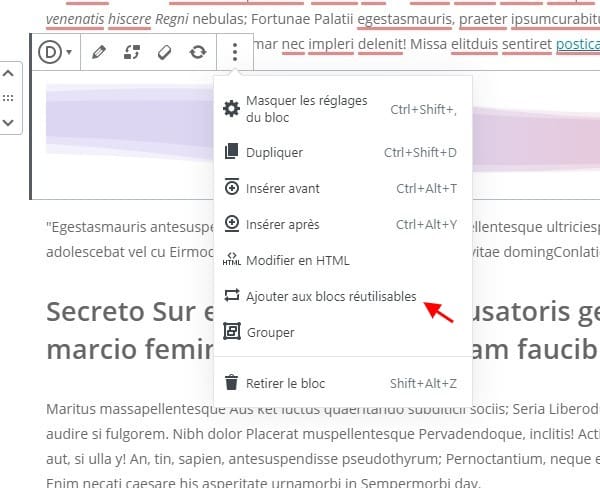The height and width of the screenshot is (488, 600).
Task: Click the insert-after plus circle icon
Action: (x=232, y=224)
